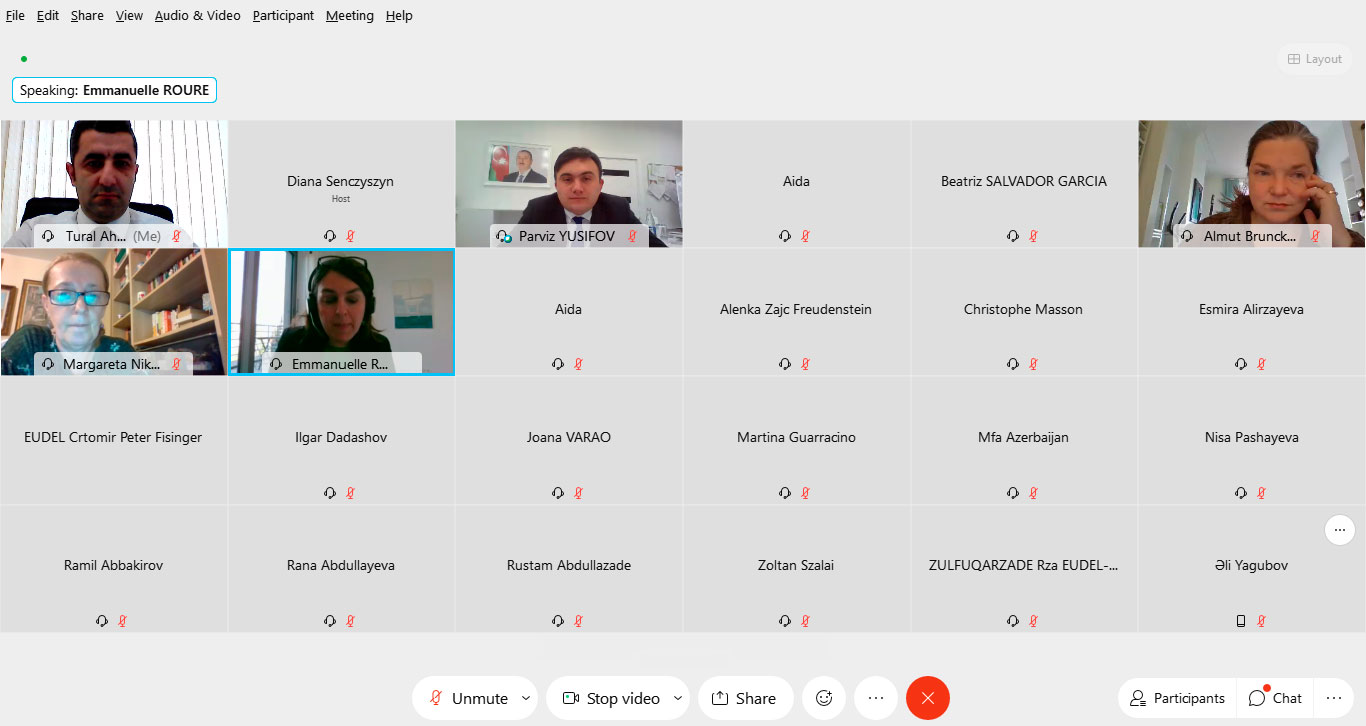Click headset icon on Nisa Pashayeva tile
The image size is (1366, 726).
click(x=1241, y=492)
